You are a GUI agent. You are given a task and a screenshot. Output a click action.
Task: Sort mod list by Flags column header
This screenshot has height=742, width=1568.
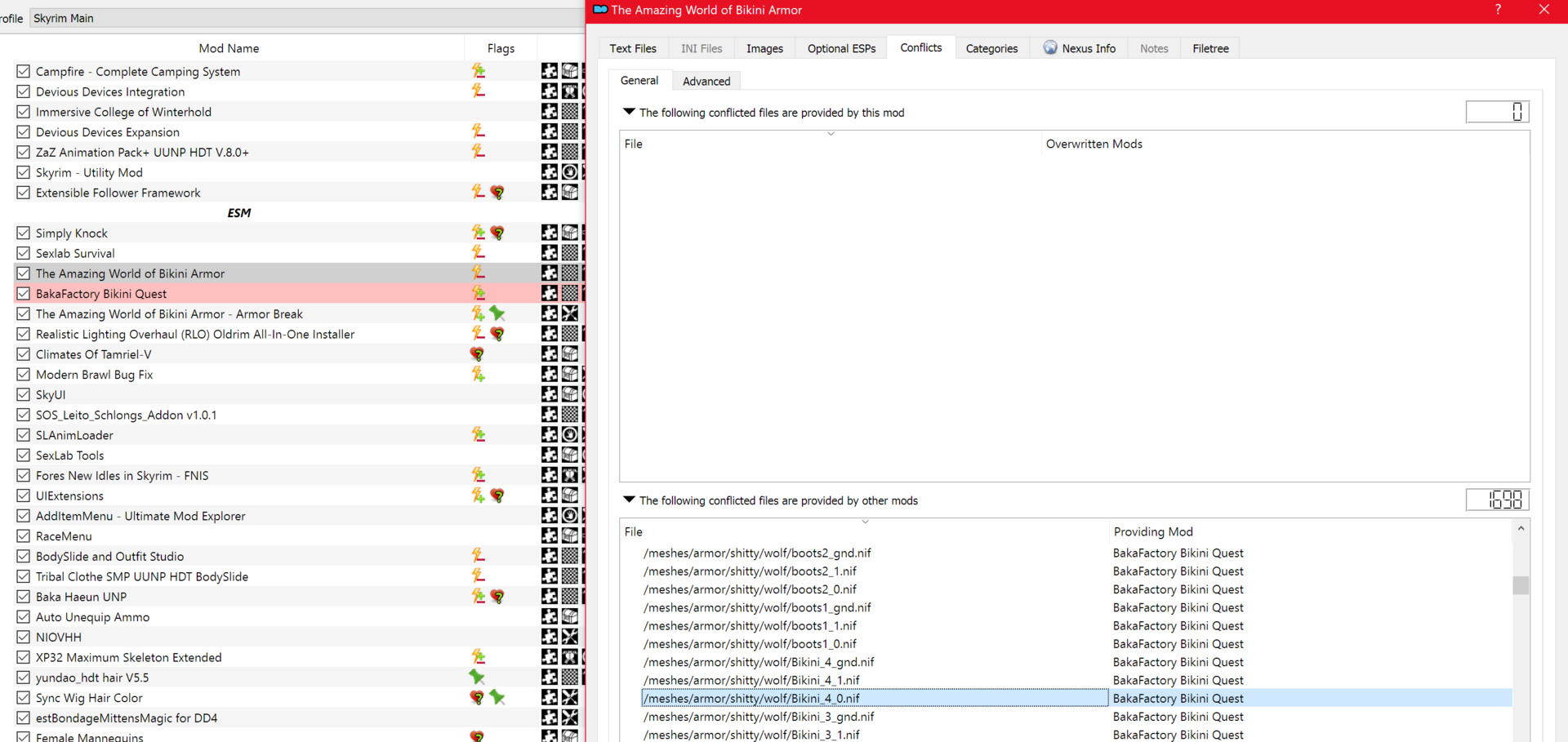click(x=501, y=48)
